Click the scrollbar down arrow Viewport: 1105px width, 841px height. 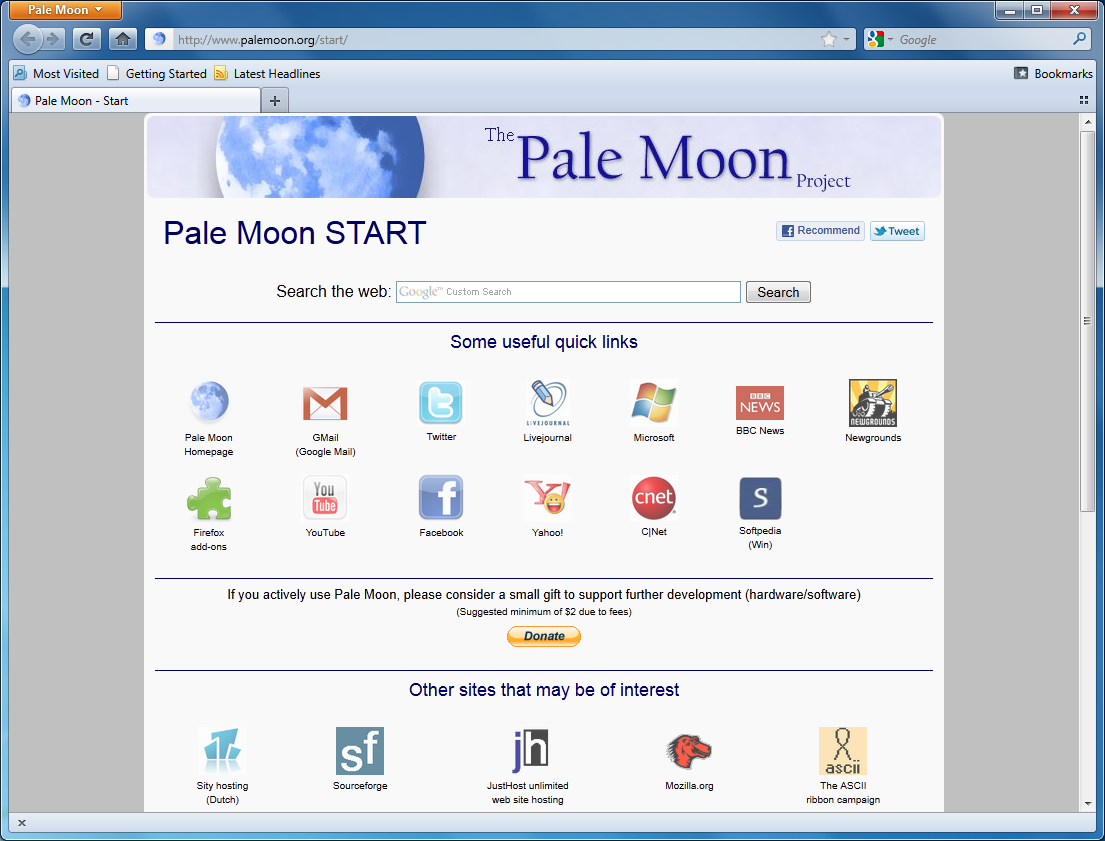[x=1087, y=804]
